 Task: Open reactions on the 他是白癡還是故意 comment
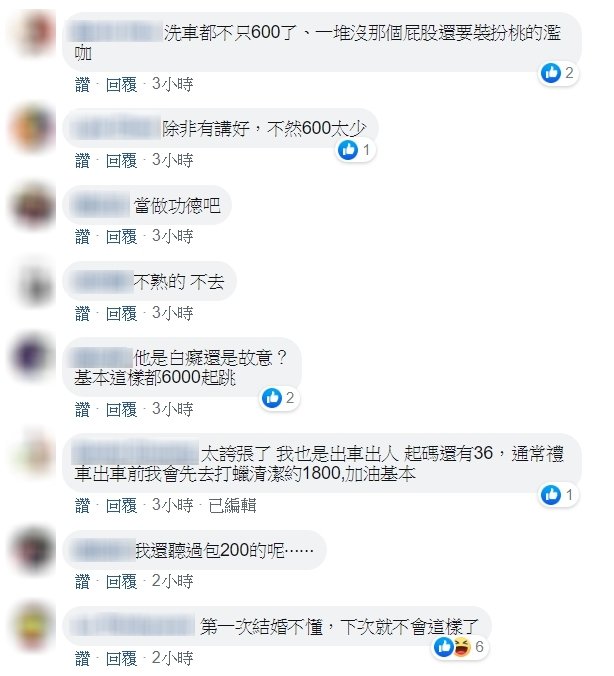click(280, 397)
